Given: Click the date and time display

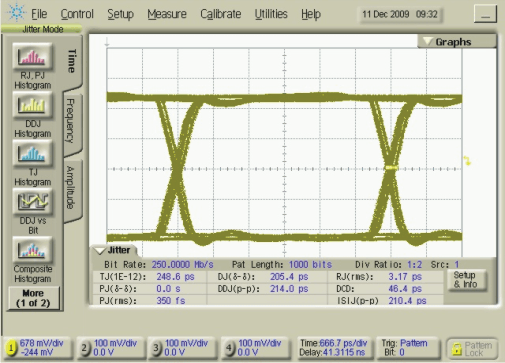Looking at the screenshot, I should pyautogui.click(x=400, y=14).
